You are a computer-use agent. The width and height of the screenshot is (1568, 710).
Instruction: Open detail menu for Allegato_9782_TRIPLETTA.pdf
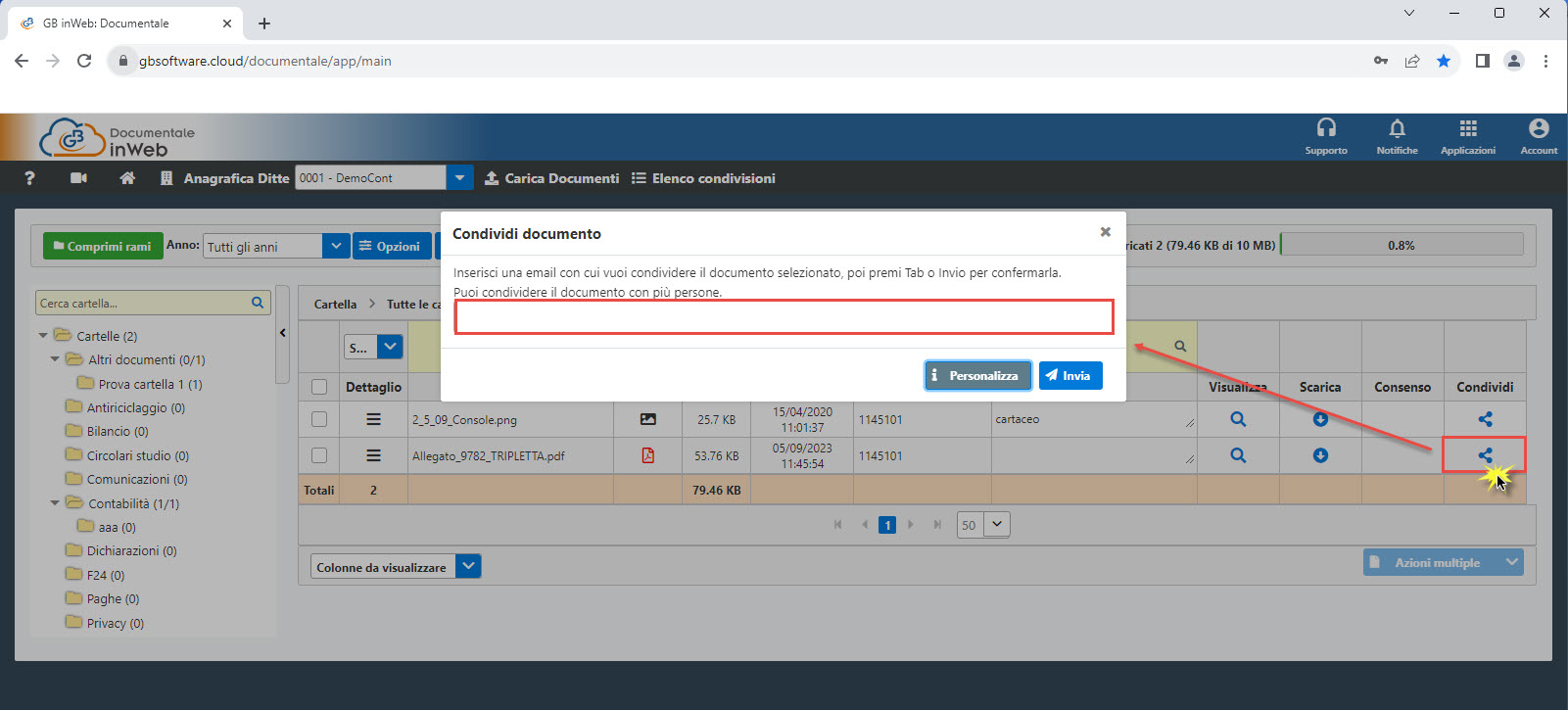pos(373,455)
